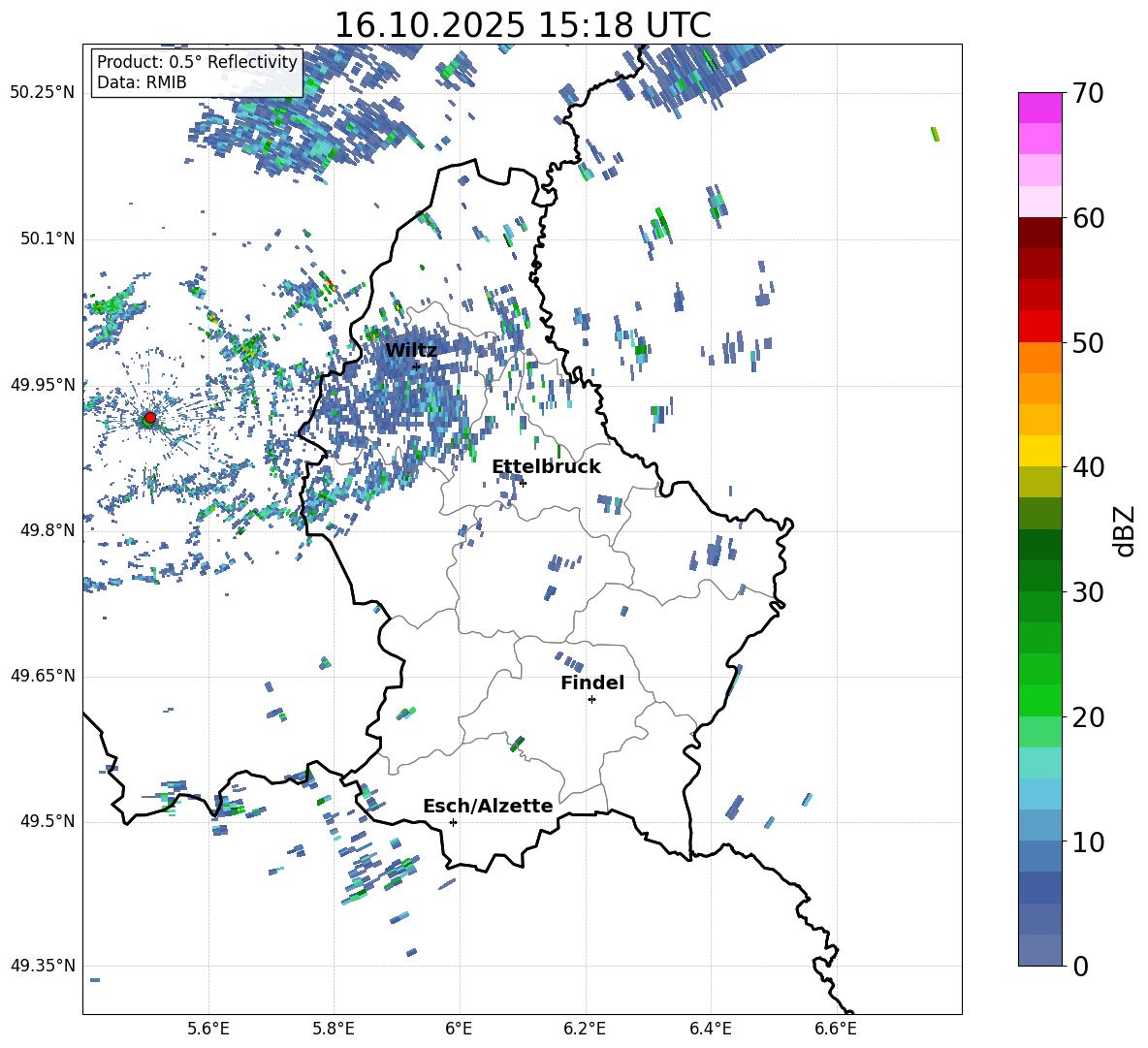The image size is (1148, 1048).
Task: Click the title 16.10.2025 15:18 UTC
Action: [522, 25]
